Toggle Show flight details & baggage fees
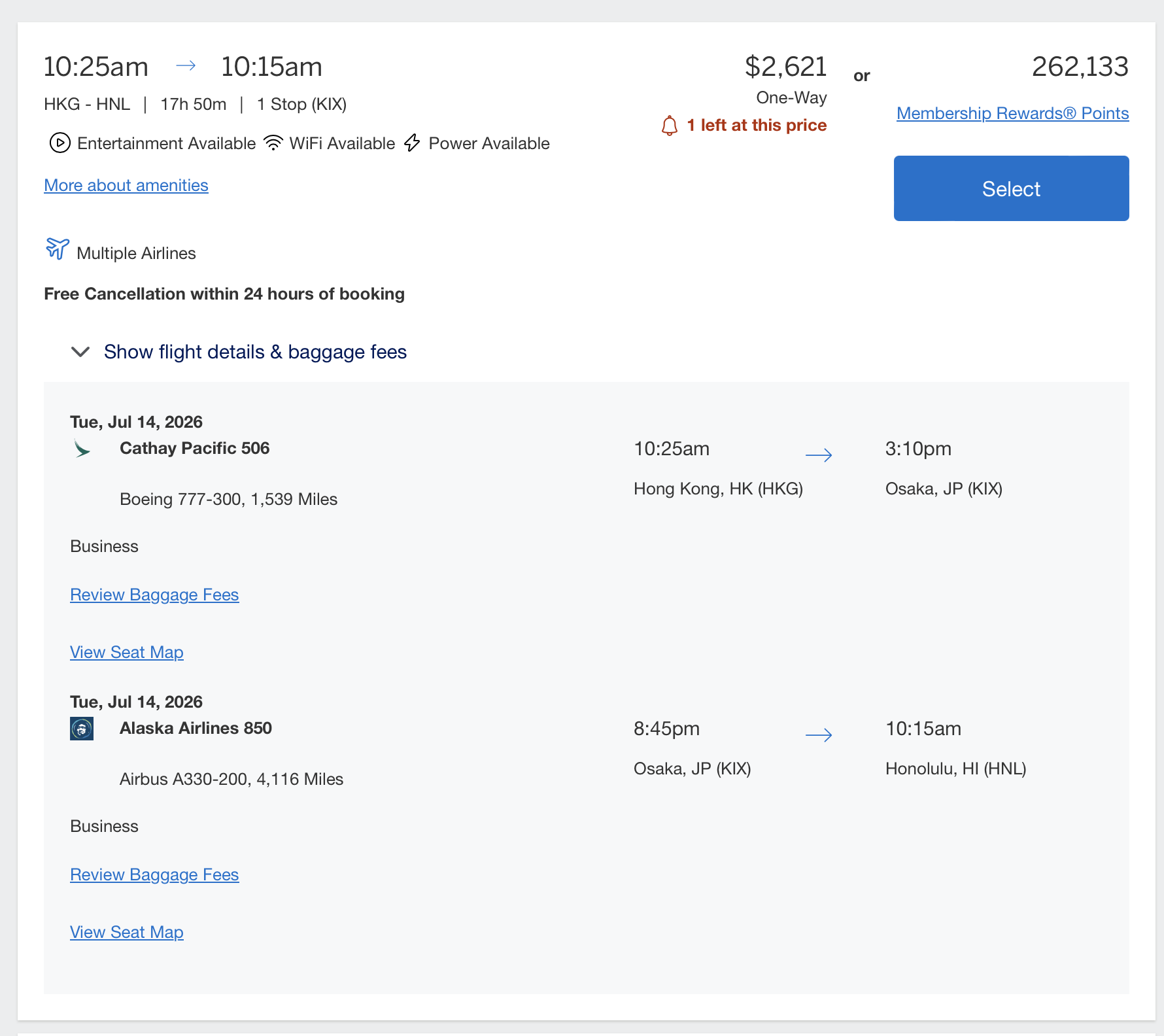The image size is (1164, 1036). click(255, 352)
